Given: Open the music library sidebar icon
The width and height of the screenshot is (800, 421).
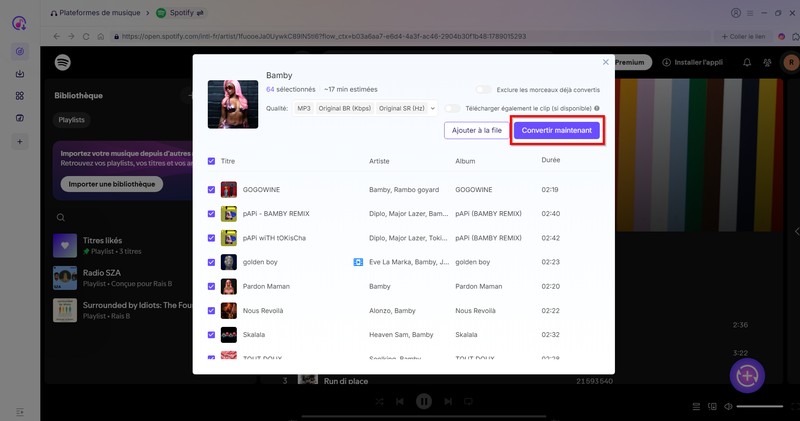Looking at the screenshot, I should point(20,118).
